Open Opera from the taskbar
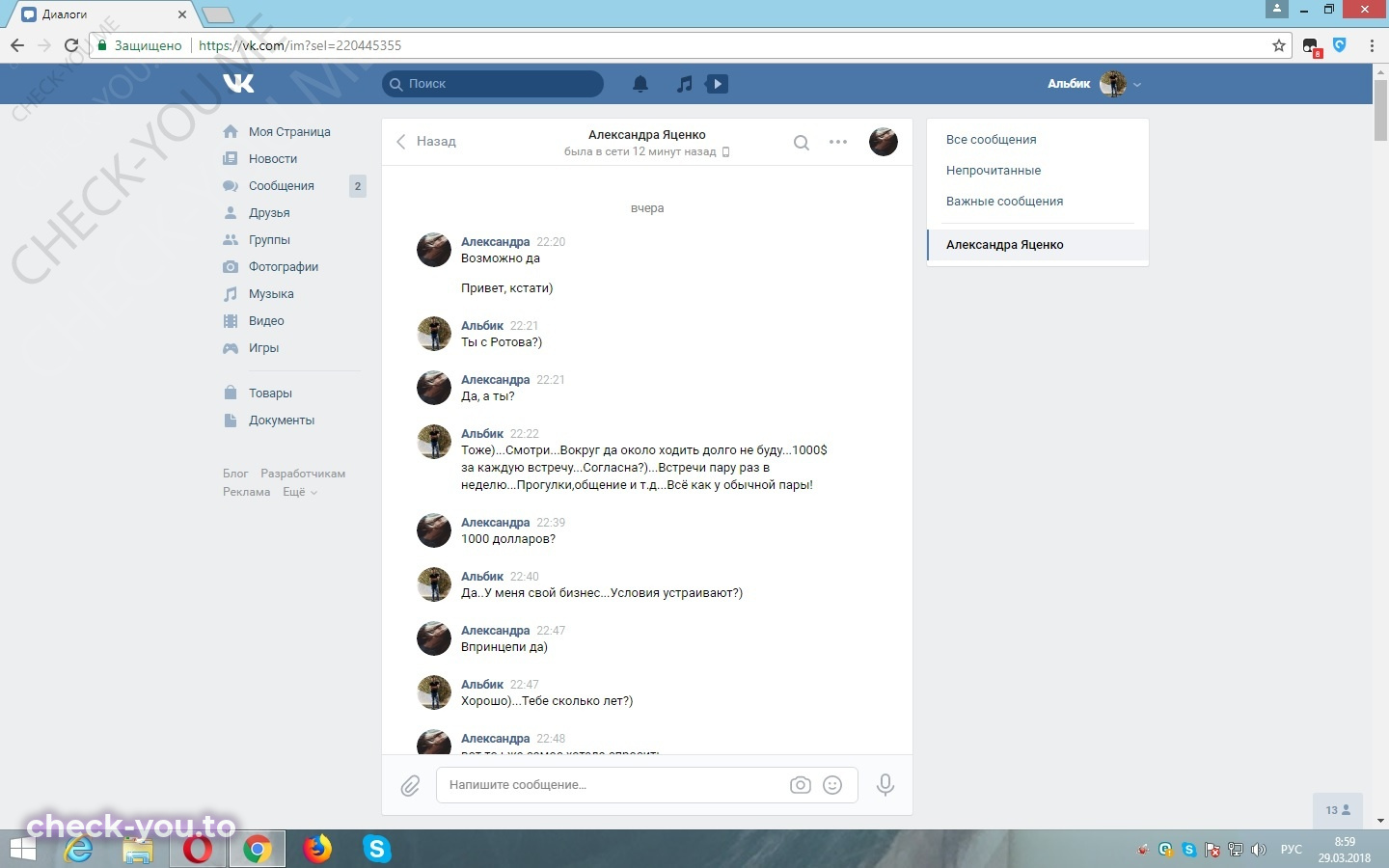The width and height of the screenshot is (1389, 868). (x=198, y=849)
